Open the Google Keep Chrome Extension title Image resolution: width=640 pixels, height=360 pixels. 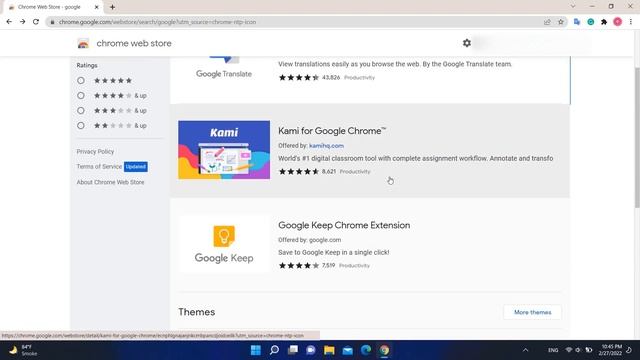tap(344, 225)
